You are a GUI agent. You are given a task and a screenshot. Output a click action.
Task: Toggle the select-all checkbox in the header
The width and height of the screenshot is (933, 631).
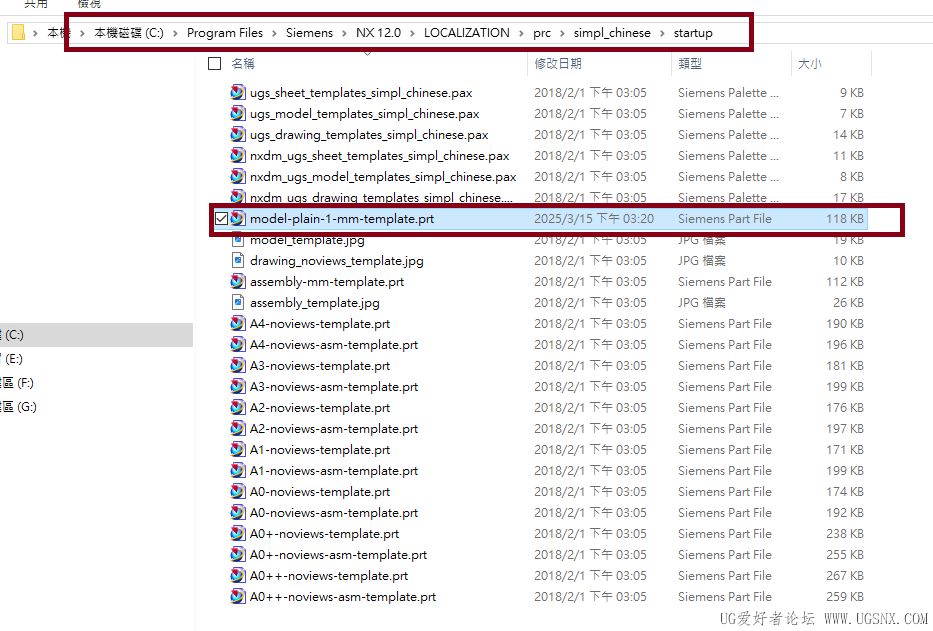tap(215, 64)
